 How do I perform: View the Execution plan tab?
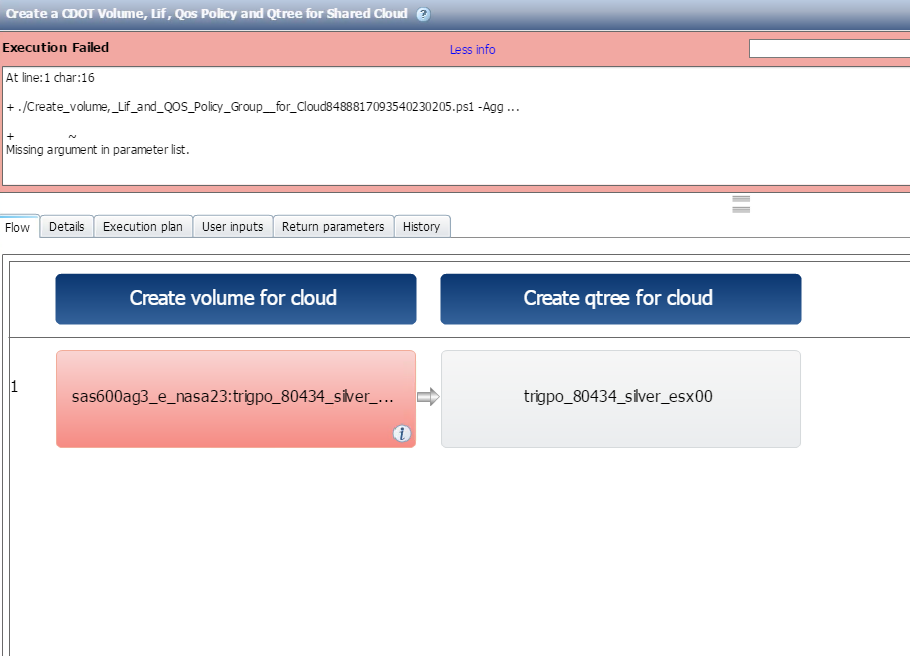tap(143, 227)
